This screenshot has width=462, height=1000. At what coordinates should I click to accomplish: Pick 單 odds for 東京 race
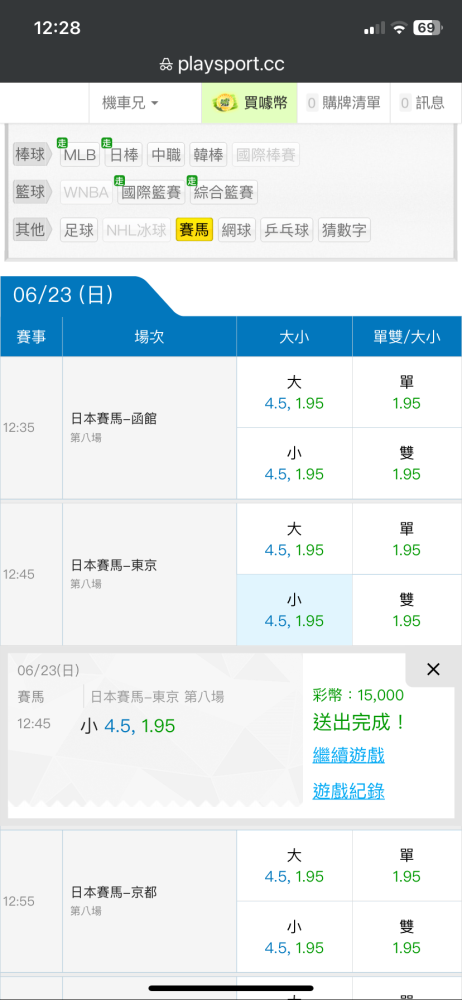[x=406, y=539]
